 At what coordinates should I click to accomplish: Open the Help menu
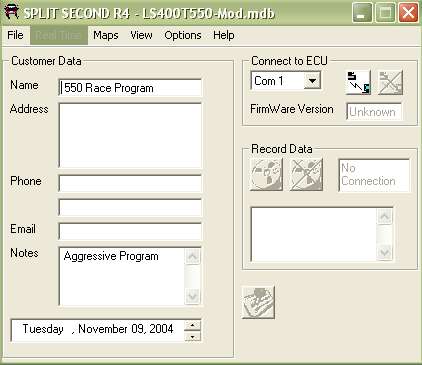pos(224,35)
